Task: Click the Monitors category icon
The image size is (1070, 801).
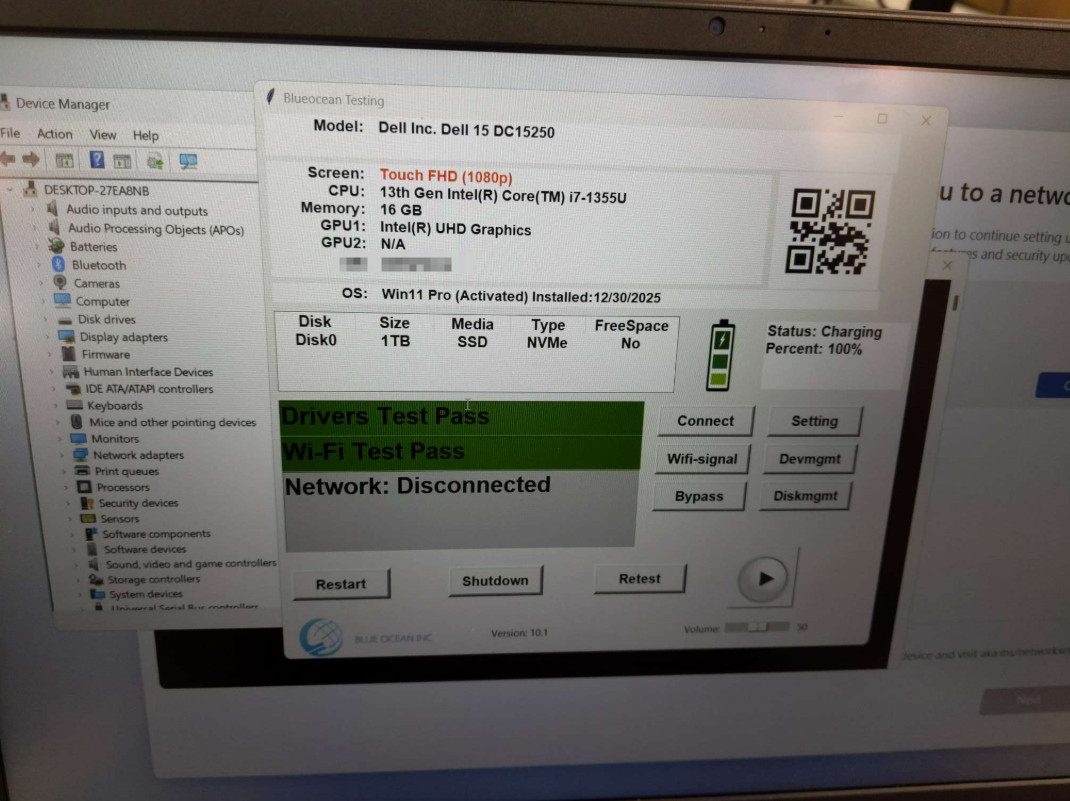Action: click(x=78, y=438)
